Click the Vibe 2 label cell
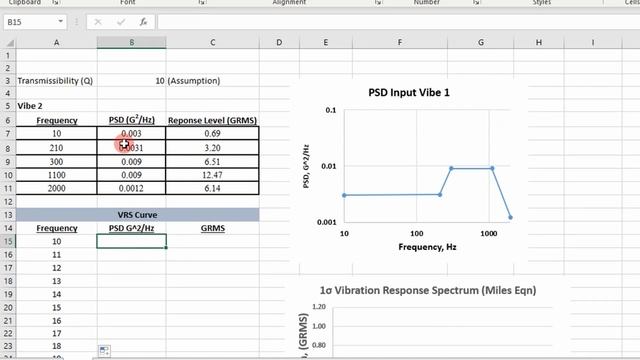This screenshot has width=640, height=360. tap(56, 106)
